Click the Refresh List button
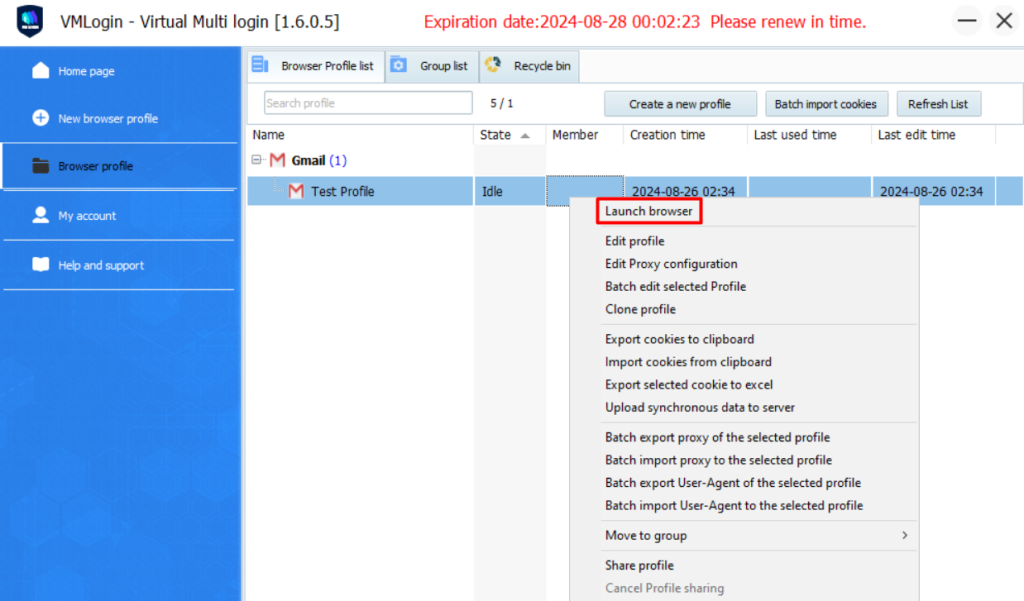The image size is (1024, 601). (938, 104)
